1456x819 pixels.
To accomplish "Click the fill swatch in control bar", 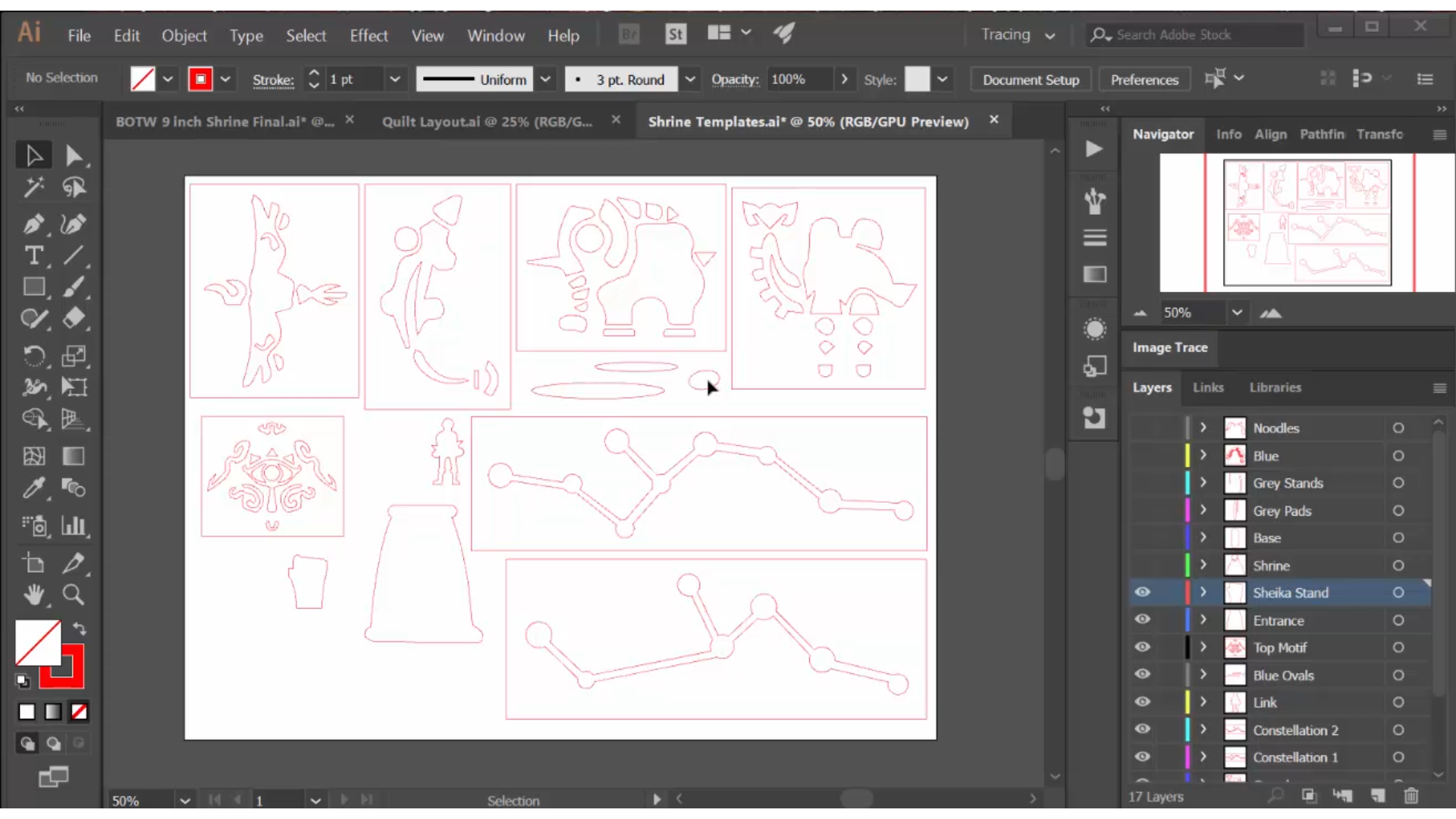I will [x=143, y=79].
